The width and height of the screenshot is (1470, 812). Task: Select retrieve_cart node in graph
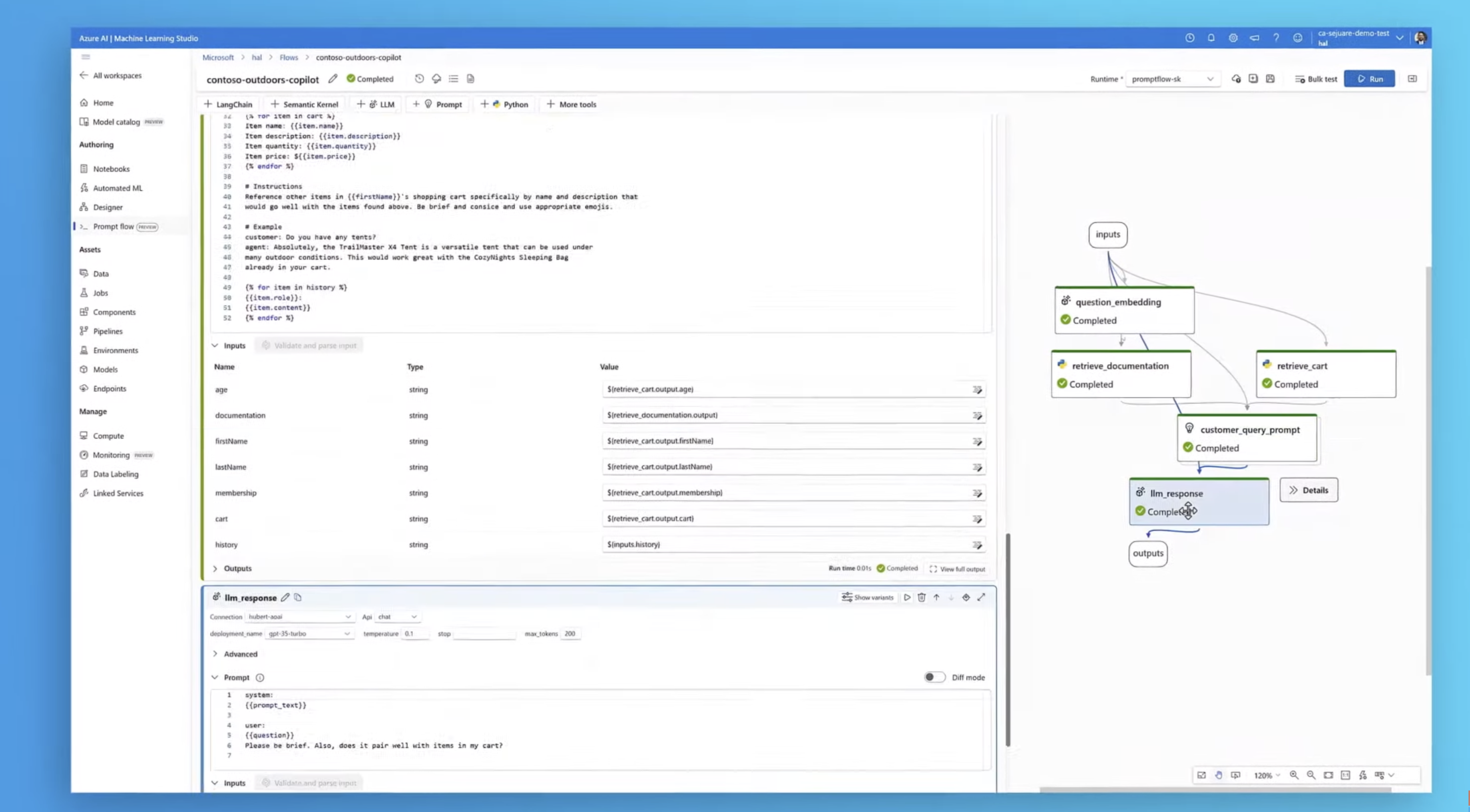(x=1326, y=374)
